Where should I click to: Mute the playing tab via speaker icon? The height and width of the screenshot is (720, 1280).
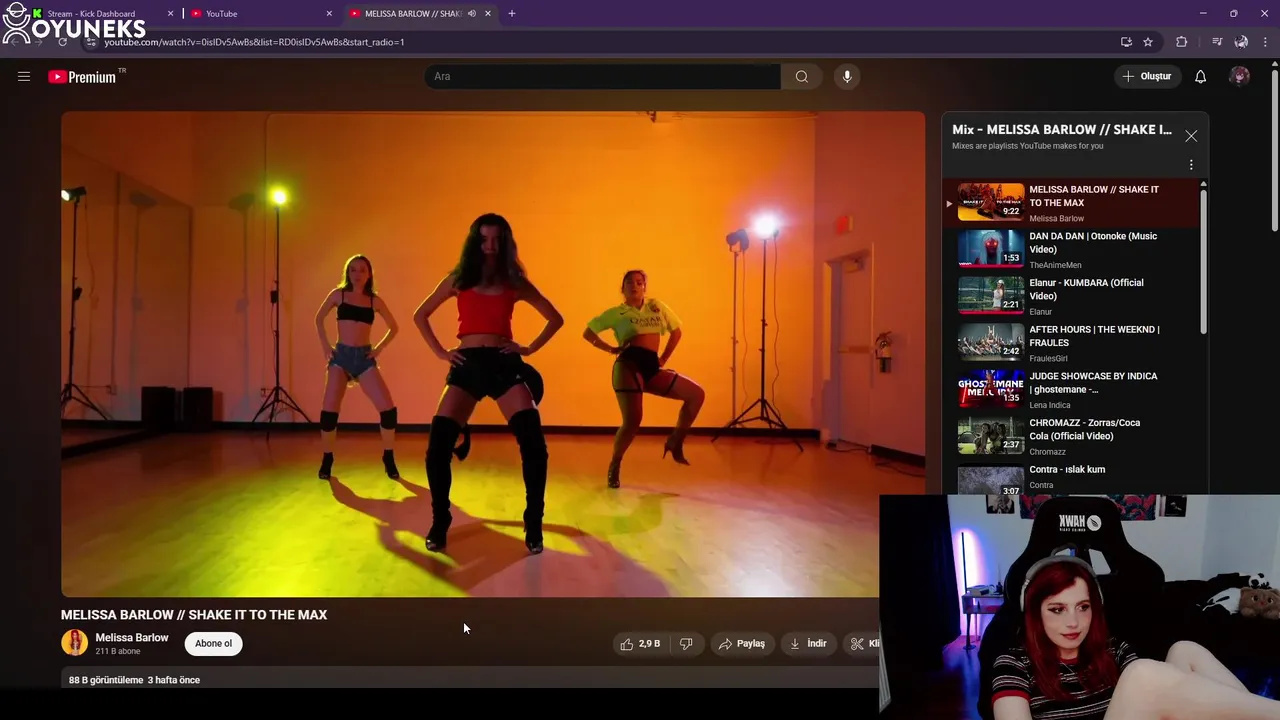(472, 14)
